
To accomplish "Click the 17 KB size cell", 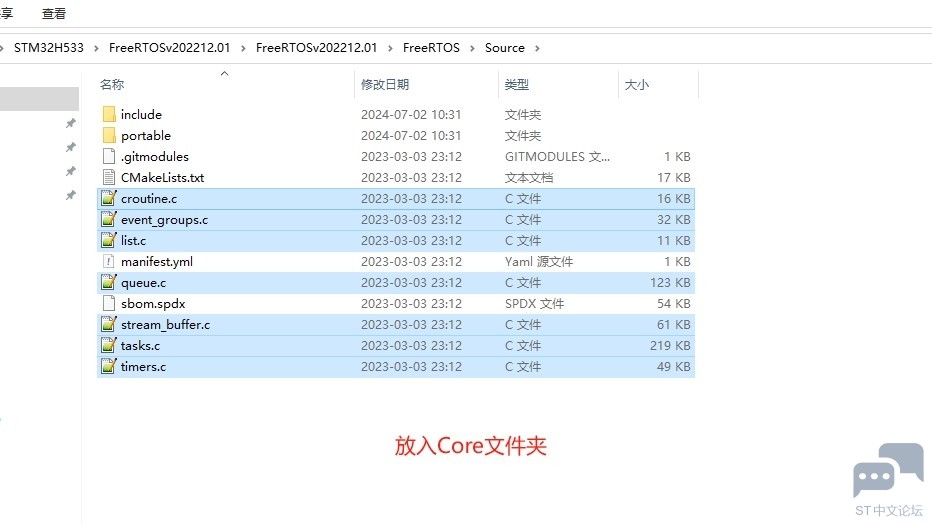I will point(673,177).
